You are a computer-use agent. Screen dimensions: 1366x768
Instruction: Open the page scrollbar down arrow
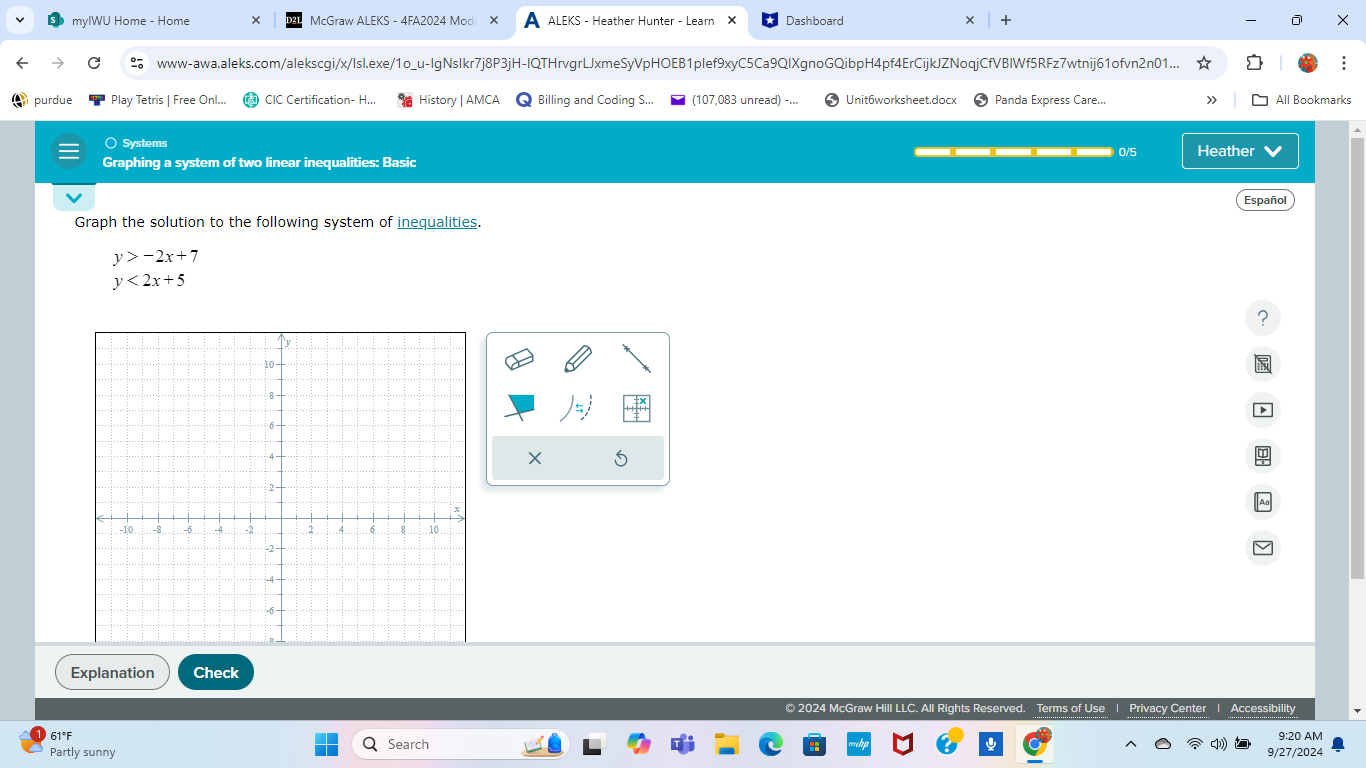point(1357,711)
